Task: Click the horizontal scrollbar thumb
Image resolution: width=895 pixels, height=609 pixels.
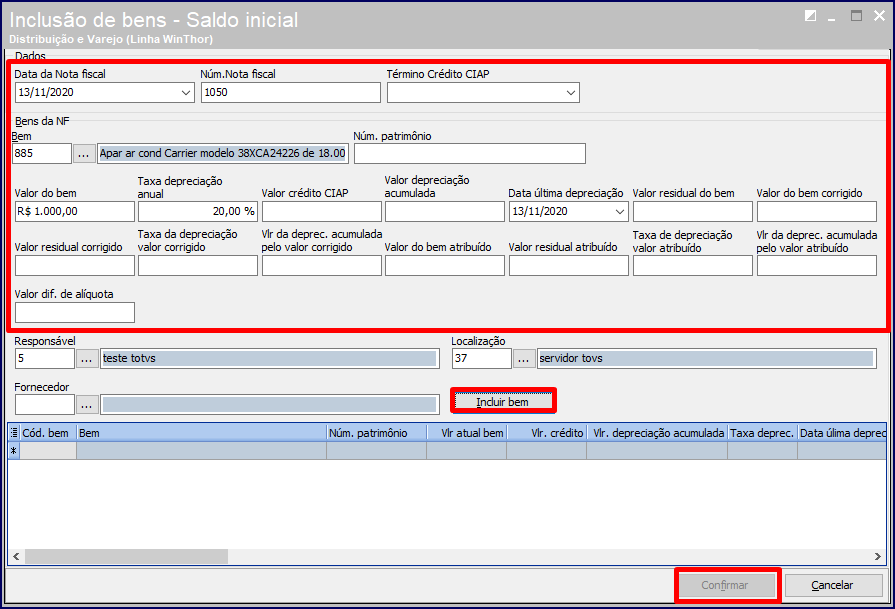Action: click(126, 556)
